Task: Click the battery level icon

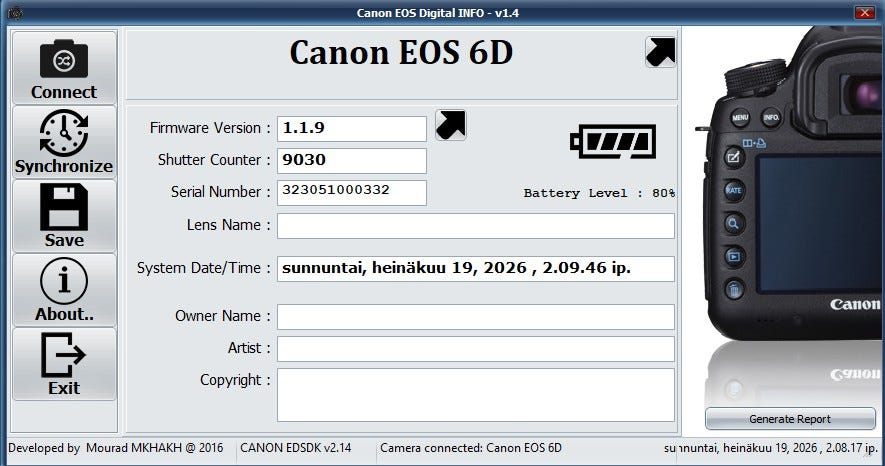Action: pyautogui.click(x=613, y=142)
